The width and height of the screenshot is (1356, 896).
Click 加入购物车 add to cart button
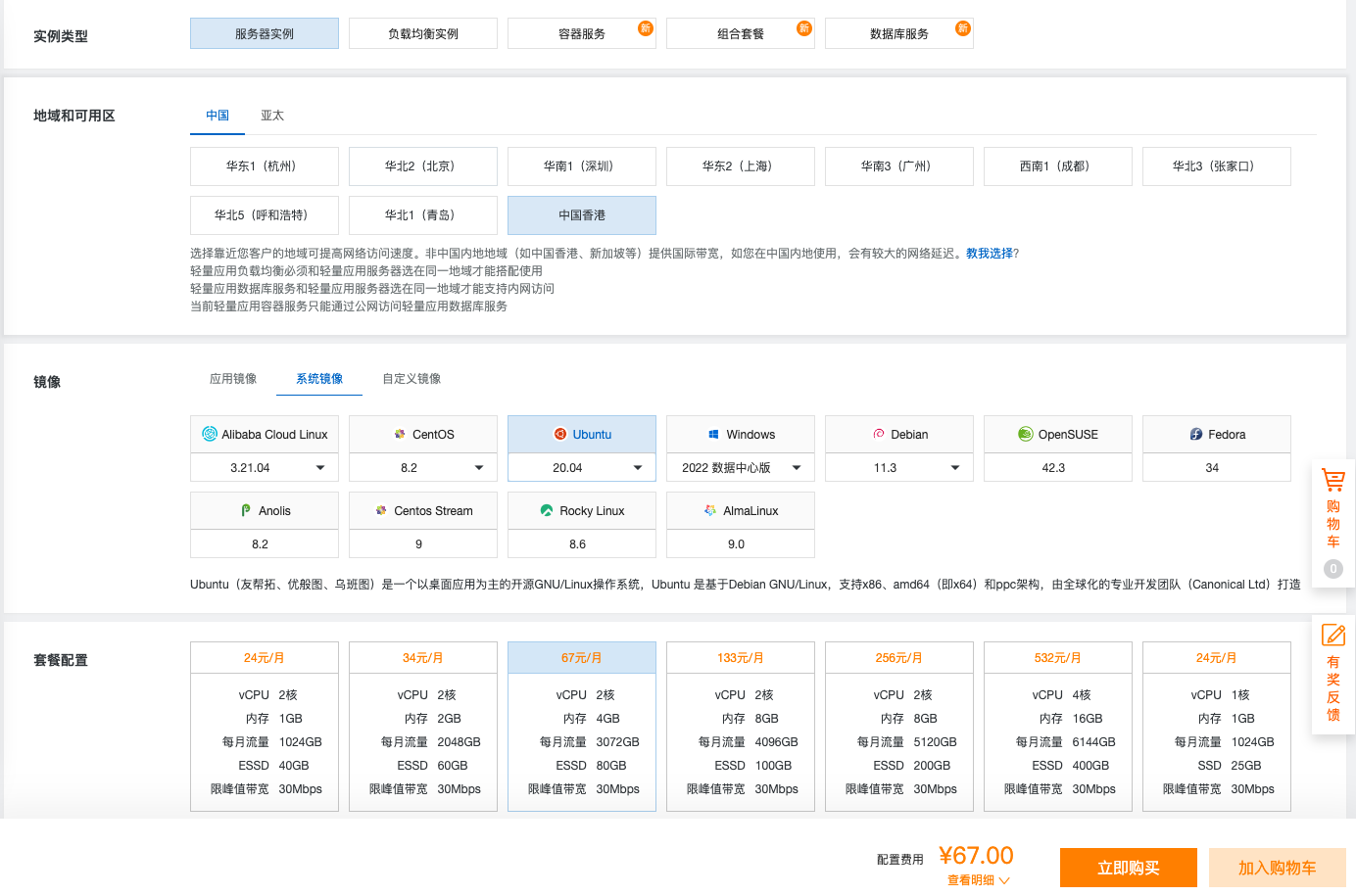(1278, 868)
